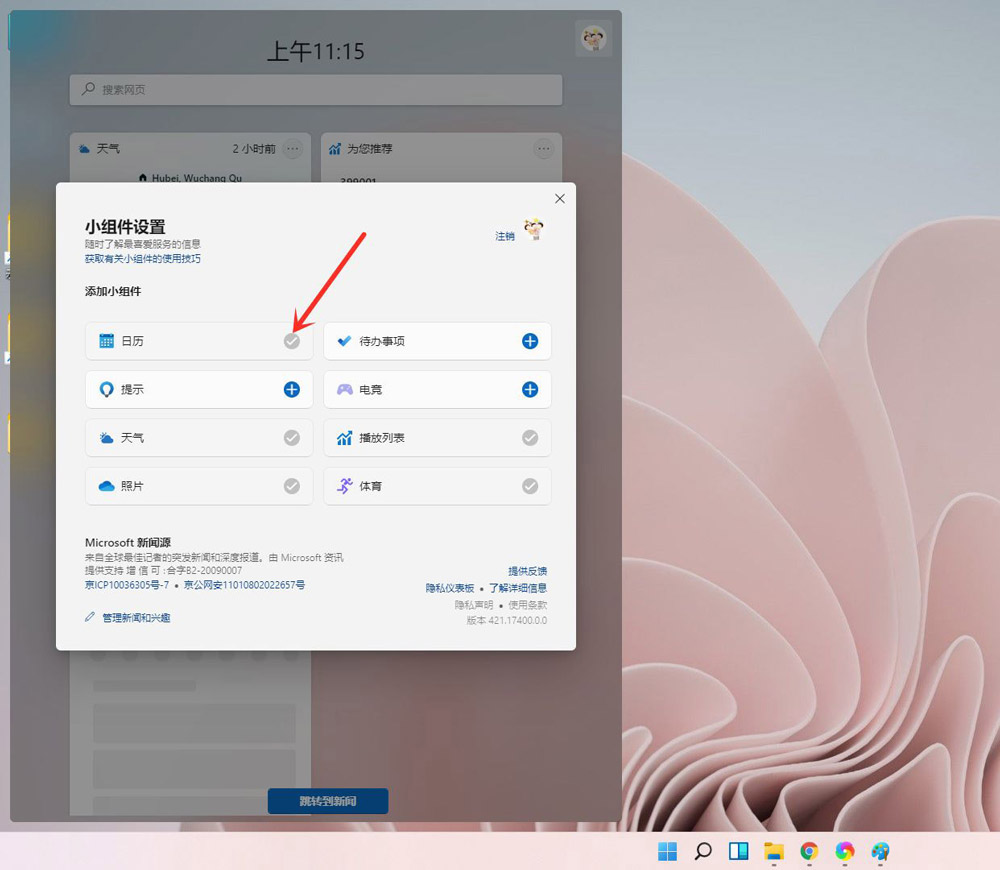Add the 电竞 widget via its plus icon
Screen dimensions: 1000x870
(x=532, y=389)
